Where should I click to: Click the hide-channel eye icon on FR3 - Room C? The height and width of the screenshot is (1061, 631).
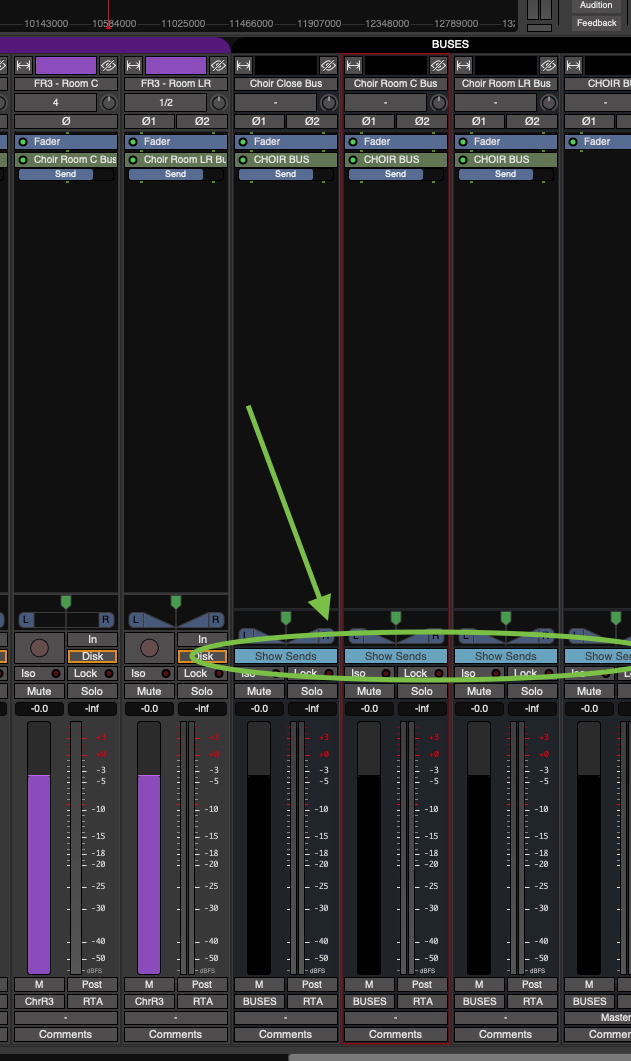pos(108,65)
